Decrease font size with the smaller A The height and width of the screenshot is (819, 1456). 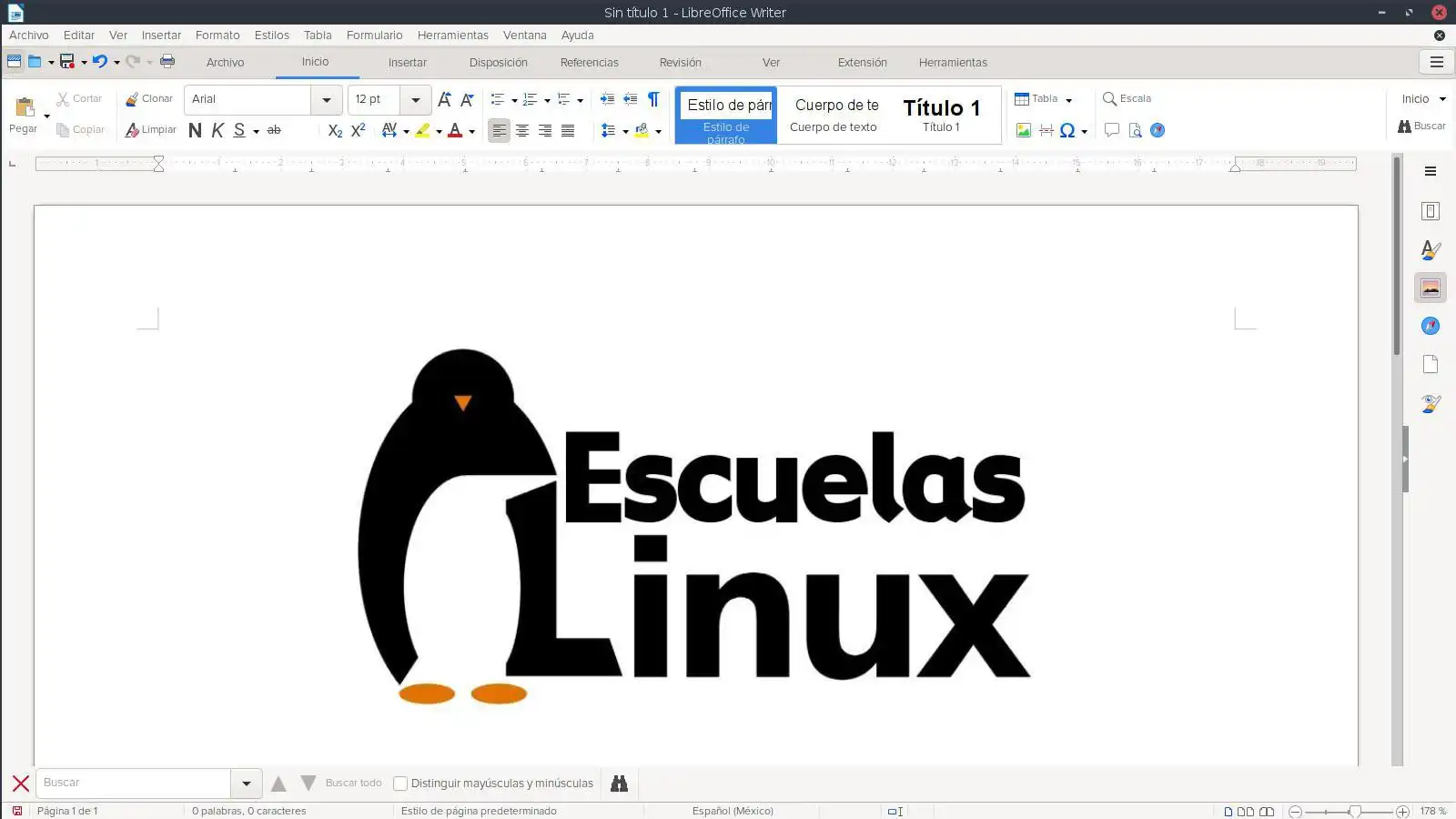point(467,99)
